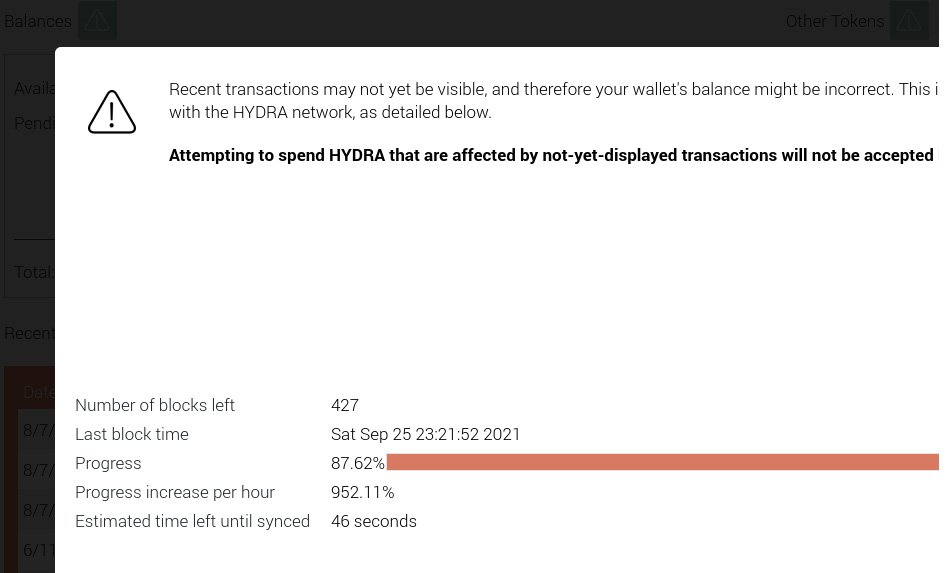Screen dimensions: 949x573
Task: Click the 46 seconds estimate value
Action: tap(374, 521)
